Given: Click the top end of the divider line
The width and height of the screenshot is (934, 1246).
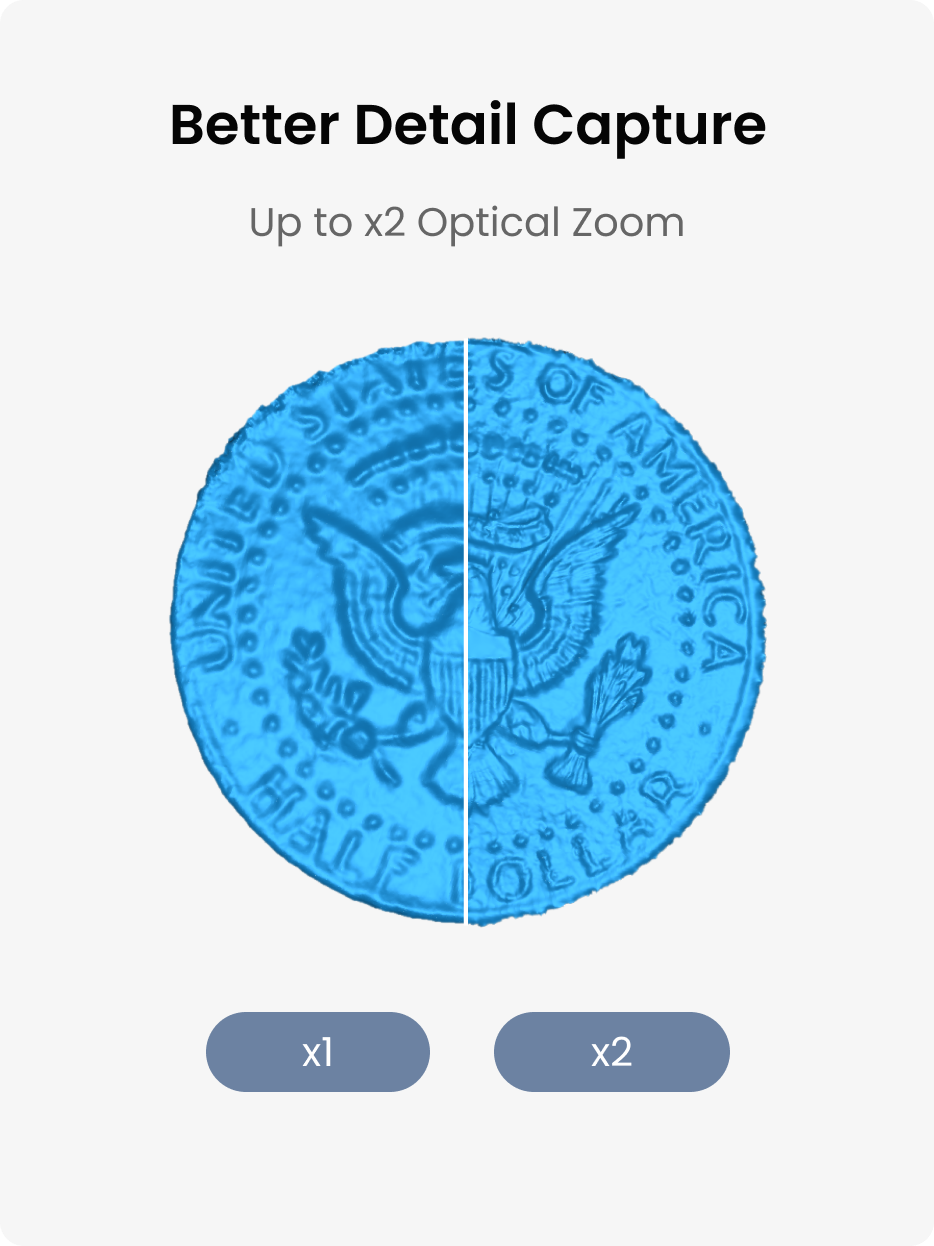Looking at the screenshot, I should tap(467, 343).
